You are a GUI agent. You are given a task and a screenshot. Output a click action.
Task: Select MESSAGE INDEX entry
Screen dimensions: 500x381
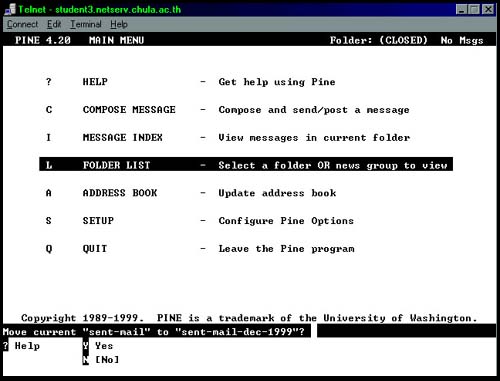click(122, 137)
